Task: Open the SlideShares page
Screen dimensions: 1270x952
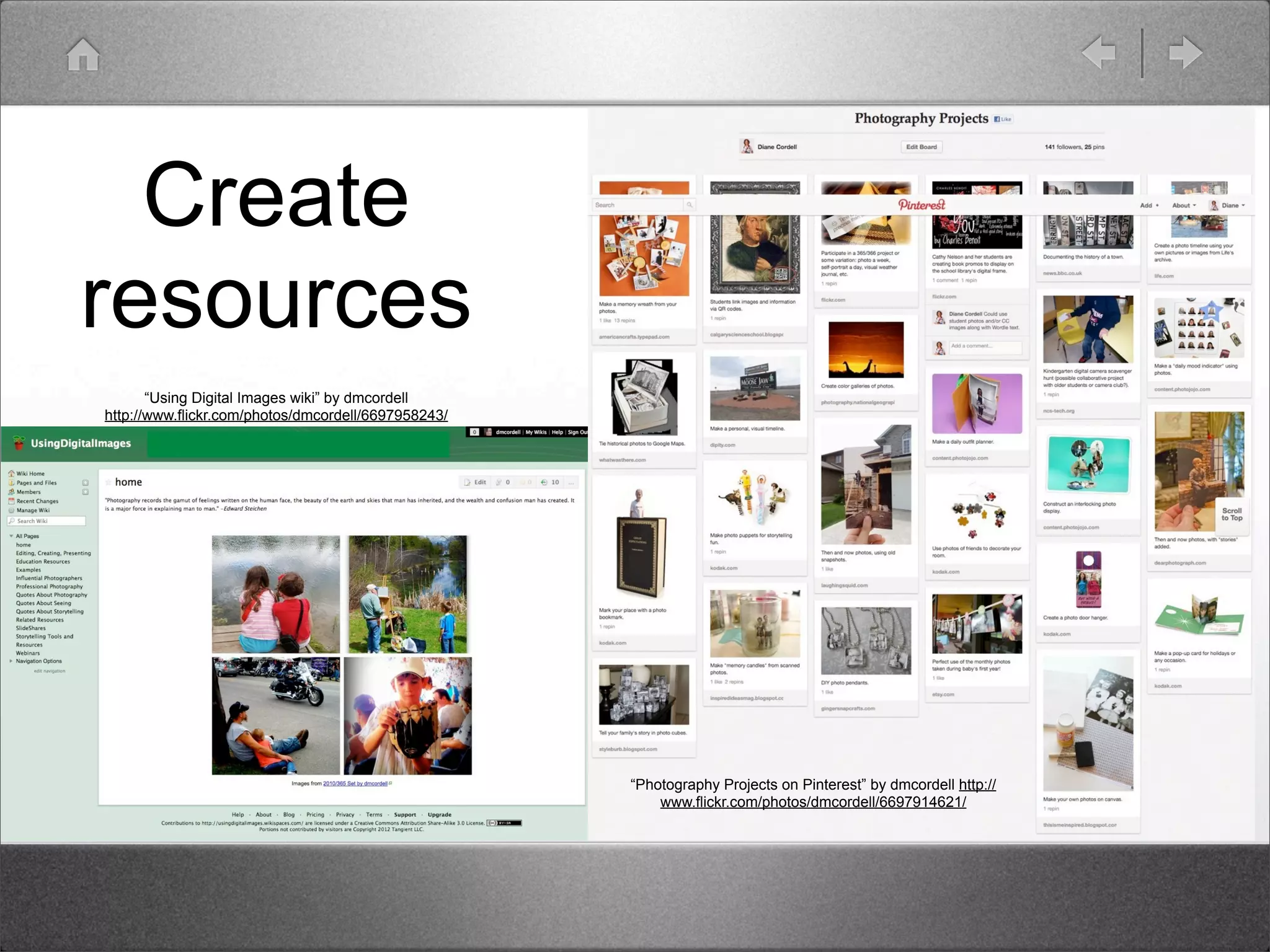Action: click(31, 628)
